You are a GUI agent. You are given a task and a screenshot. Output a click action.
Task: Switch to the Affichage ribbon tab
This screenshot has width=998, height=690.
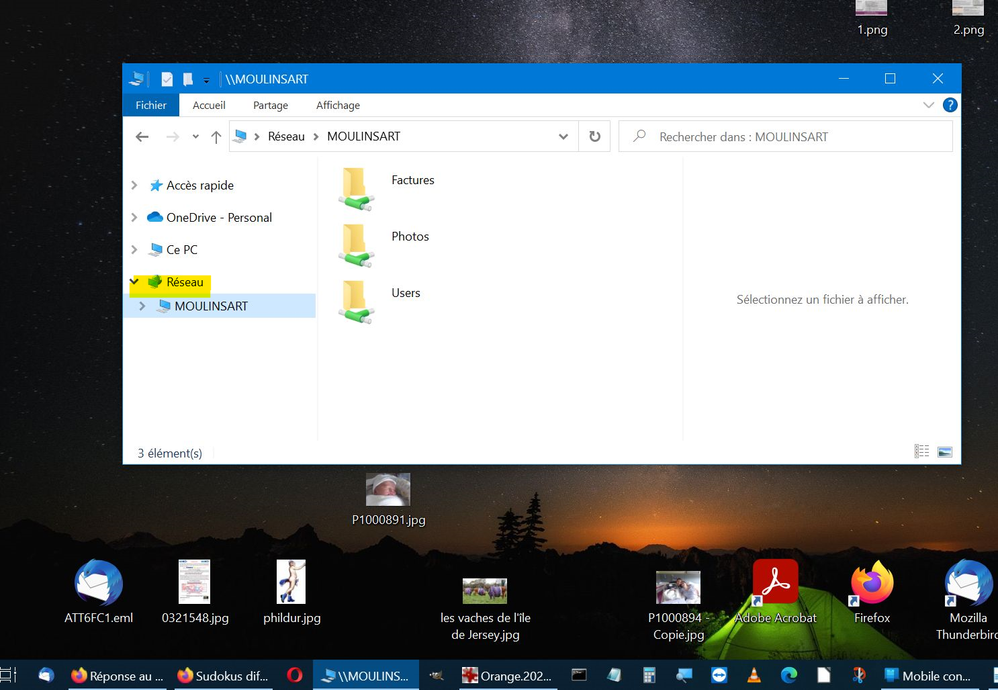pos(338,105)
